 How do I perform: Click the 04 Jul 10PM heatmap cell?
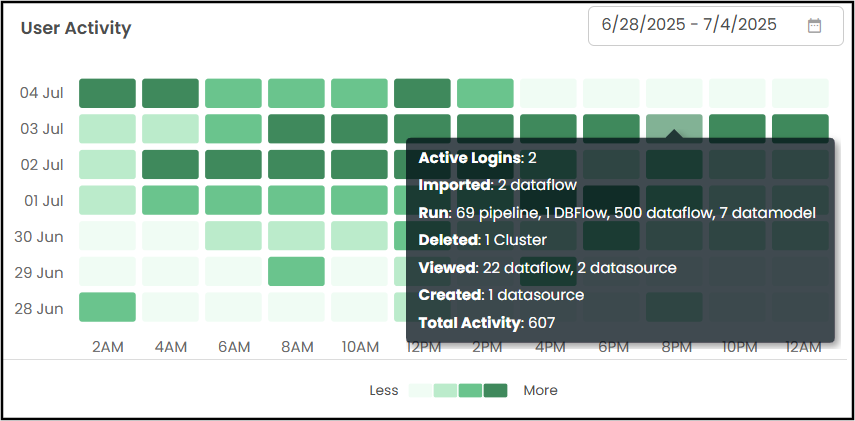click(737, 93)
